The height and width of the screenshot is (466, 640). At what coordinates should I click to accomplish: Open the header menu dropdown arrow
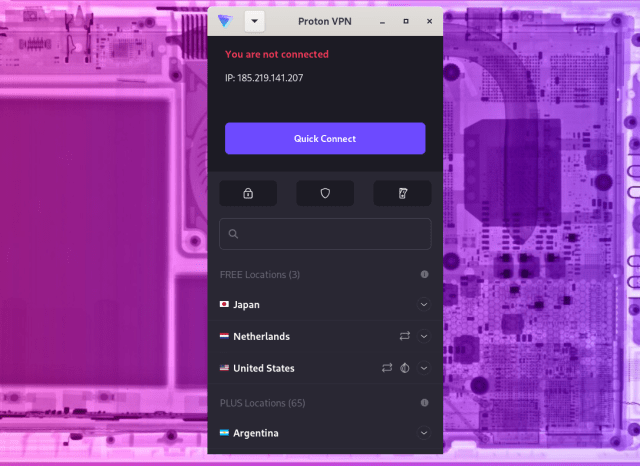[x=254, y=21]
